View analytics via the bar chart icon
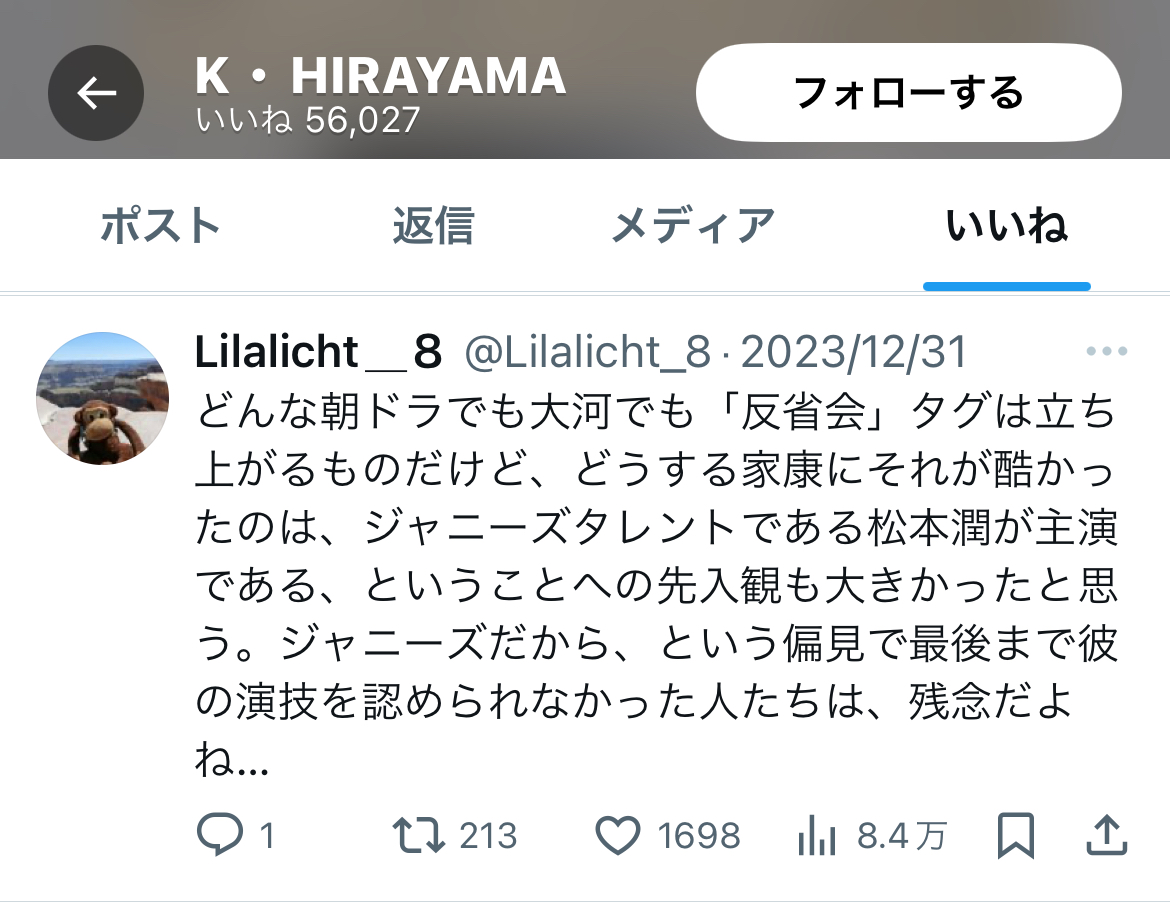The image size is (1170, 903). [816, 835]
